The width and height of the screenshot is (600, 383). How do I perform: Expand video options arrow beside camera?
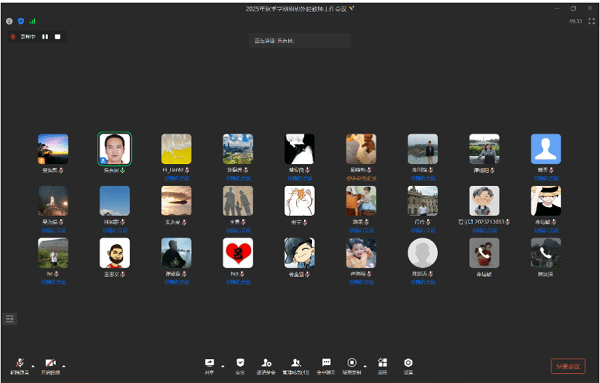pyautogui.click(x=64, y=366)
